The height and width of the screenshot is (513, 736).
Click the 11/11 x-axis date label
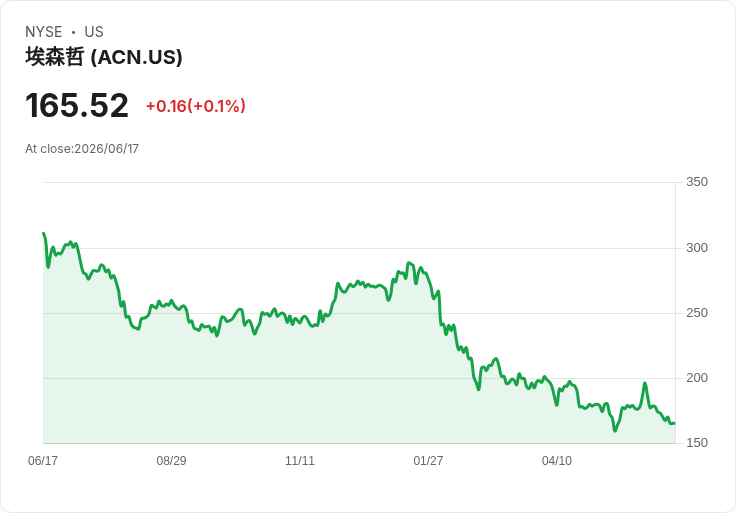click(x=300, y=460)
